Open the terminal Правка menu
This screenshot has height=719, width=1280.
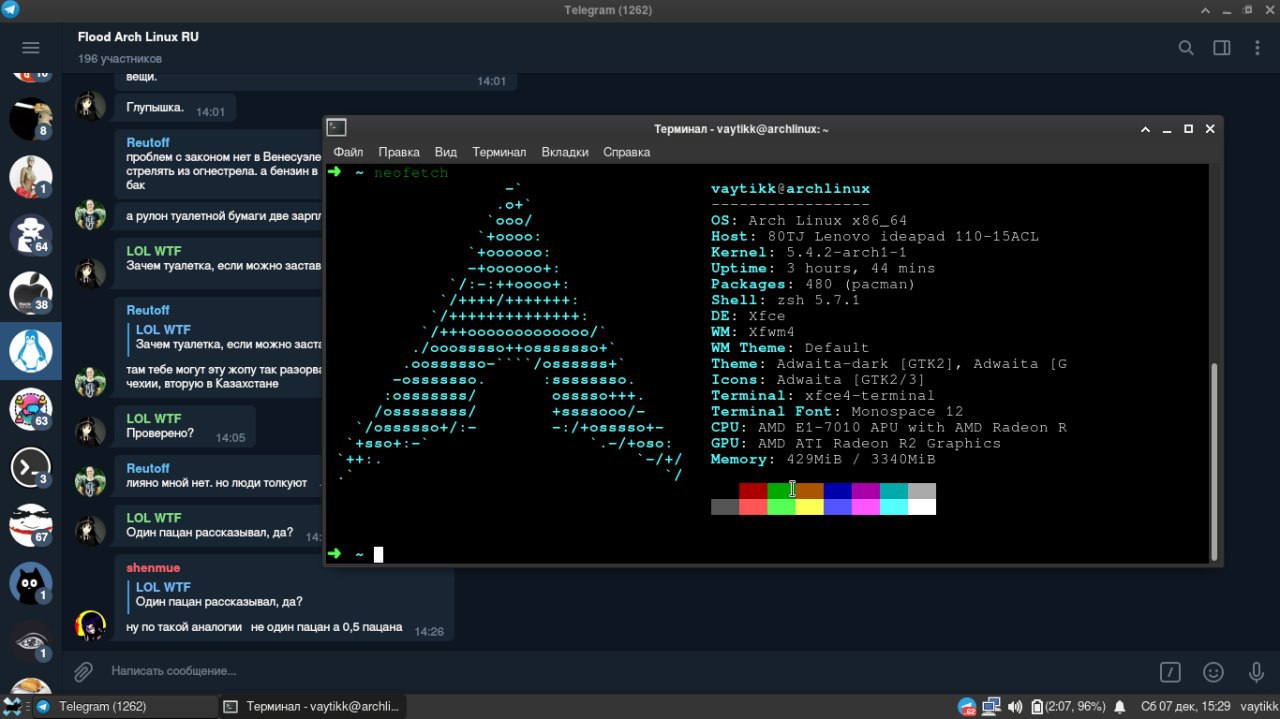point(399,152)
